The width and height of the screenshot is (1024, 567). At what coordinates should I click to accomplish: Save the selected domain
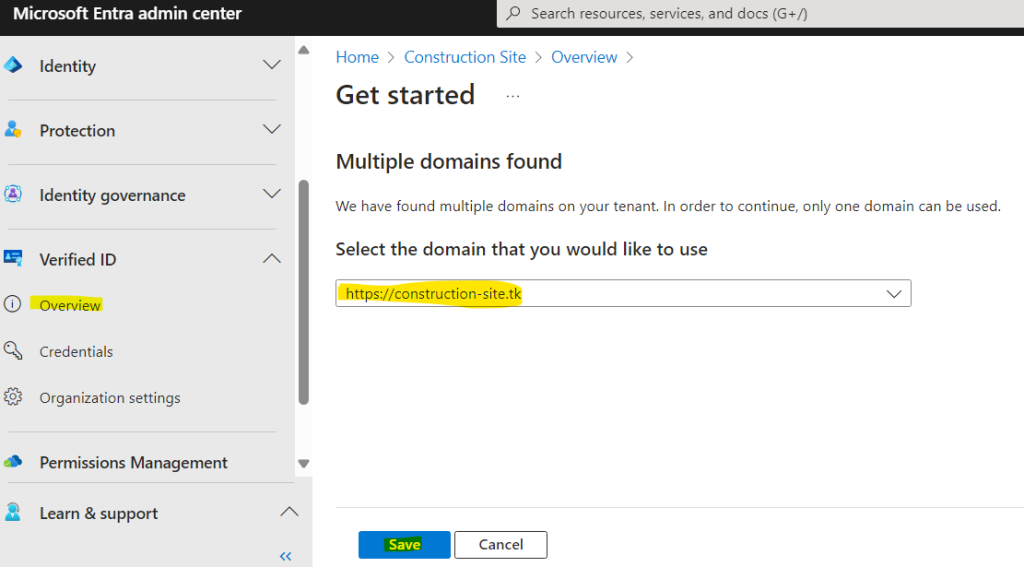click(404, 545)
